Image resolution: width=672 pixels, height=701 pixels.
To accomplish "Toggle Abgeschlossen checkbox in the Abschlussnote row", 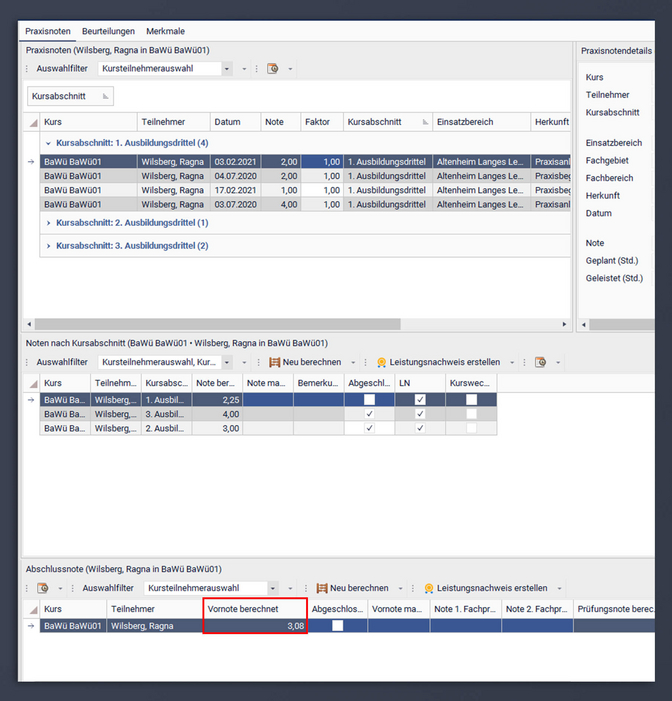I will coord(337,626).
